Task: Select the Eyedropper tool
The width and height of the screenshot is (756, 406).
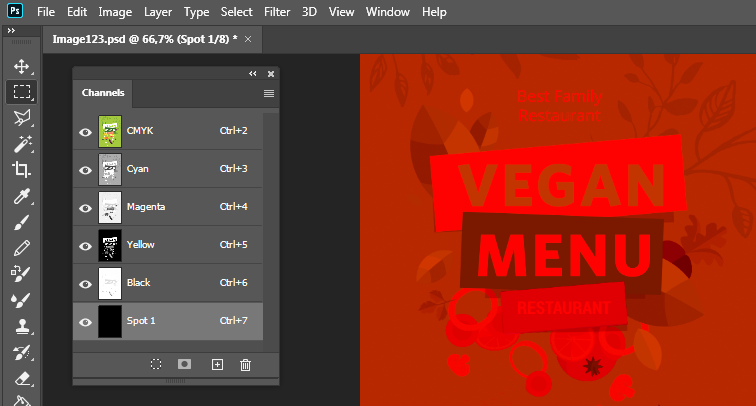Action: pos(21,196)
